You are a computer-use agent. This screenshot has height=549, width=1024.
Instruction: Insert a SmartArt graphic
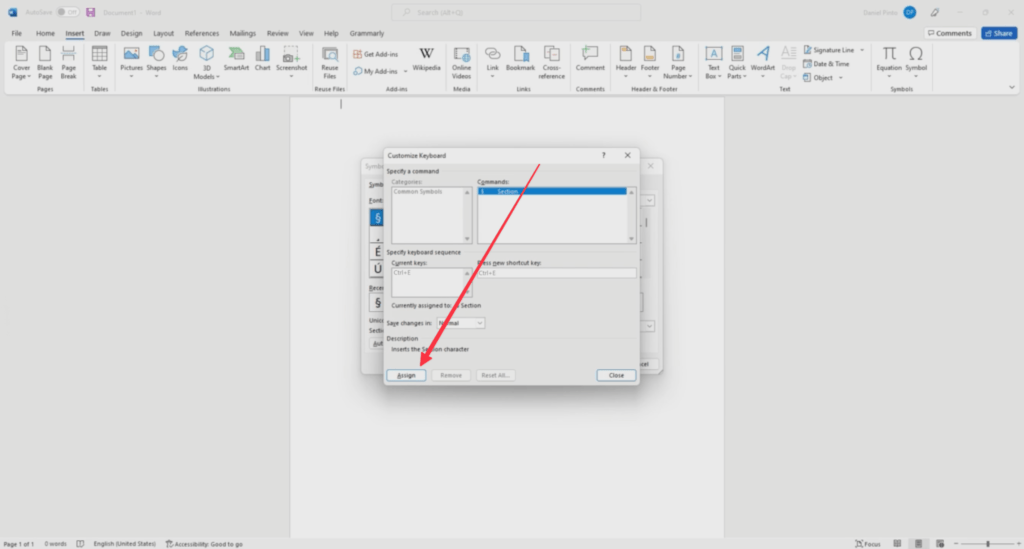(236, 60)
